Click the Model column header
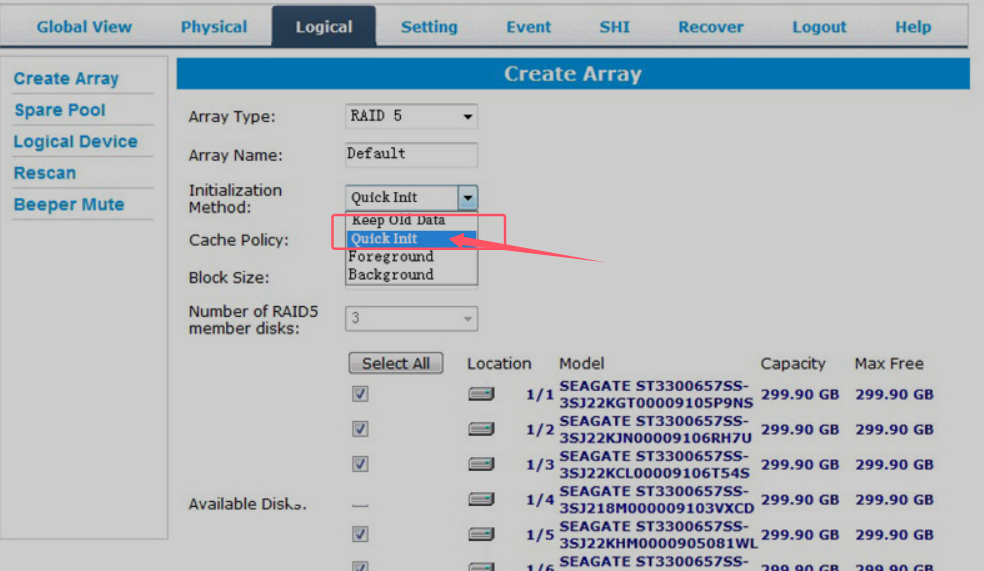 [x=582, y=363]
